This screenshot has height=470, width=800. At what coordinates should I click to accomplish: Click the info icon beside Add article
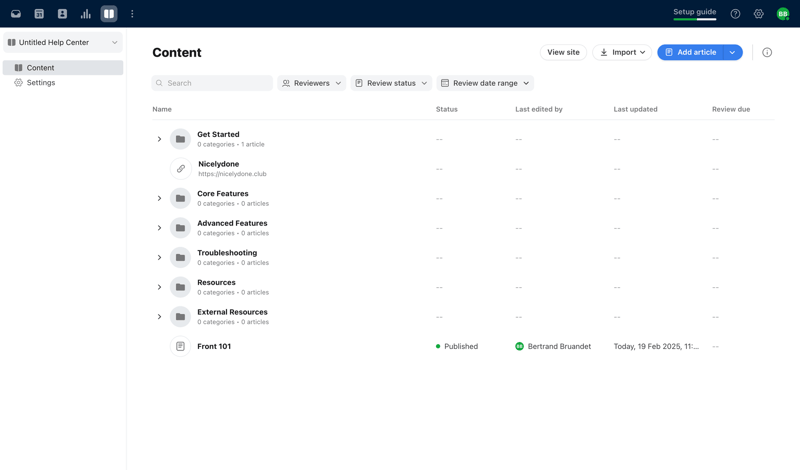(x=767, y=52)
